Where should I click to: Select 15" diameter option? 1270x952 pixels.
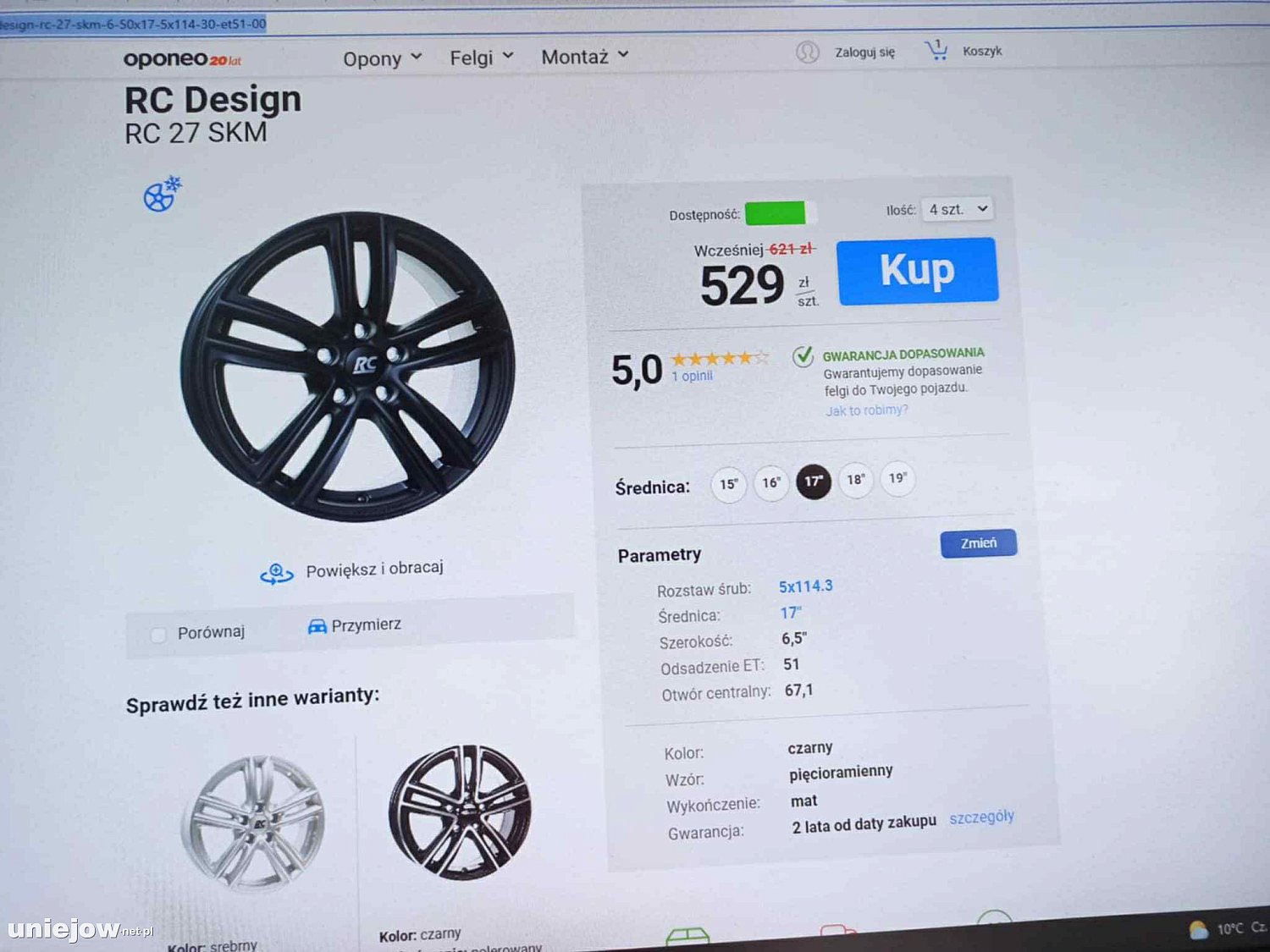coord(728,485)
